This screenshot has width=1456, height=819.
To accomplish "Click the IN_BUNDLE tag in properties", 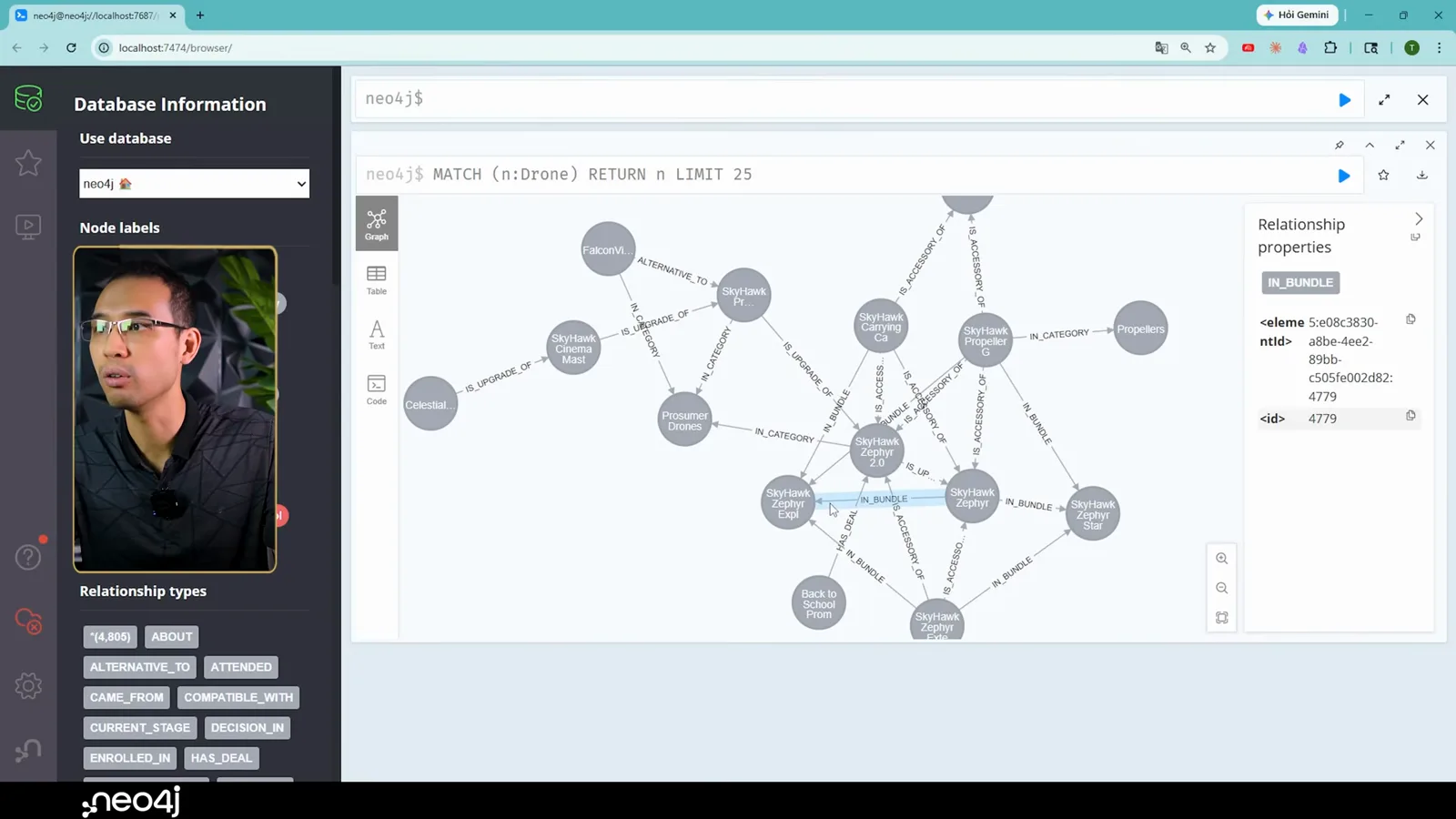I will click(1300, 283).
